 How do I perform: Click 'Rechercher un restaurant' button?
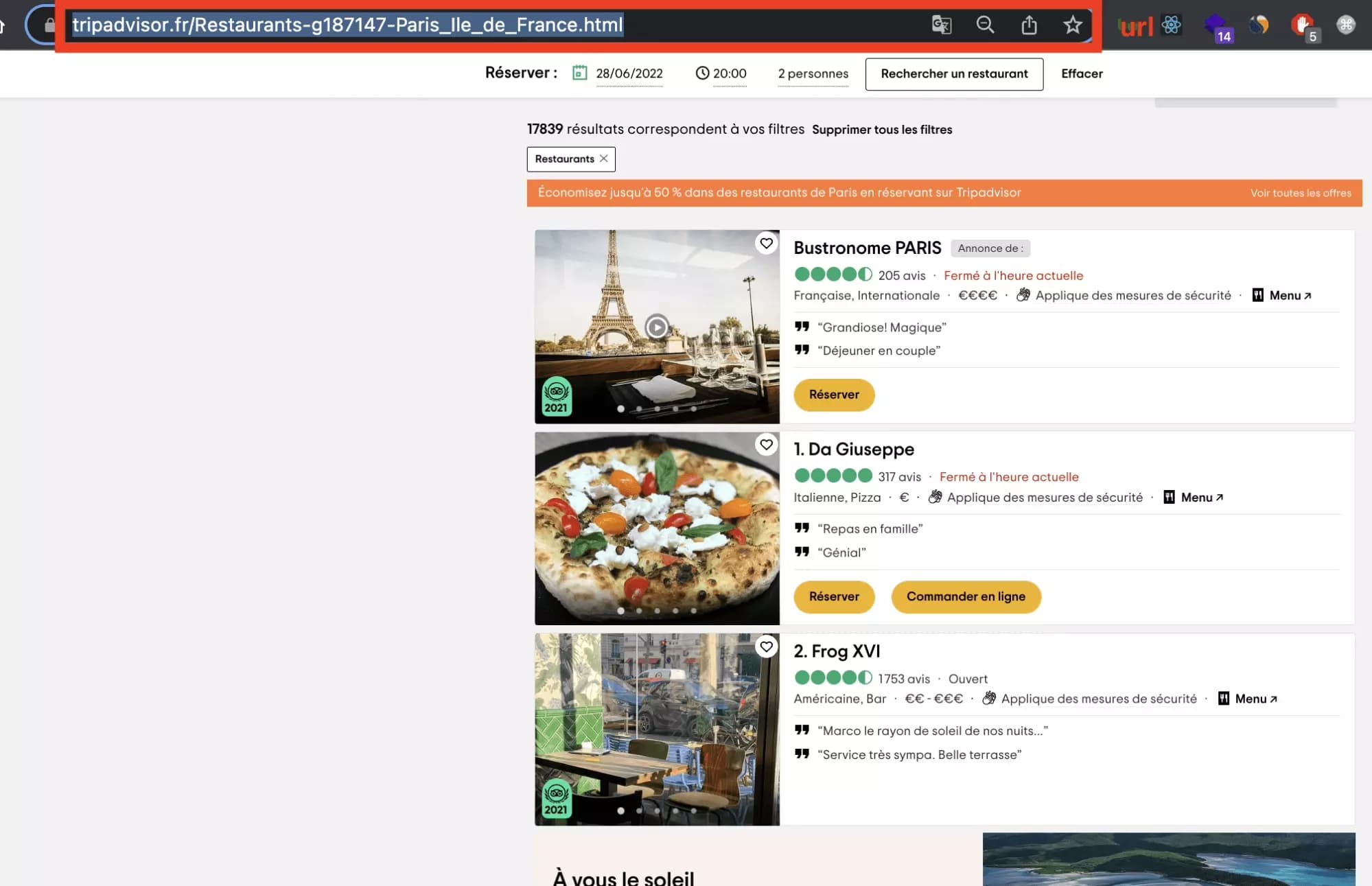click(954, 74)
